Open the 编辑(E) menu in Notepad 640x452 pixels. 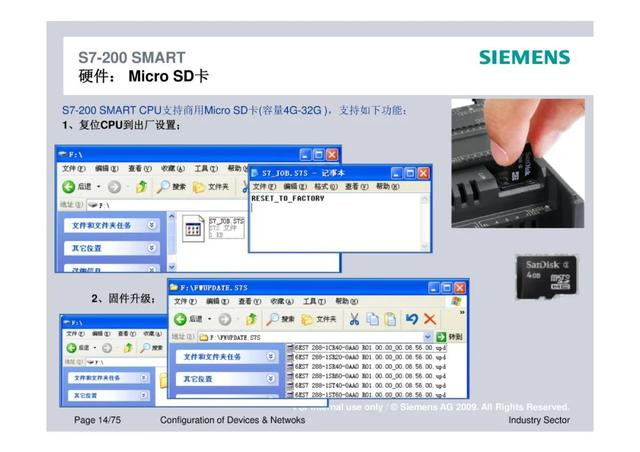295,187
